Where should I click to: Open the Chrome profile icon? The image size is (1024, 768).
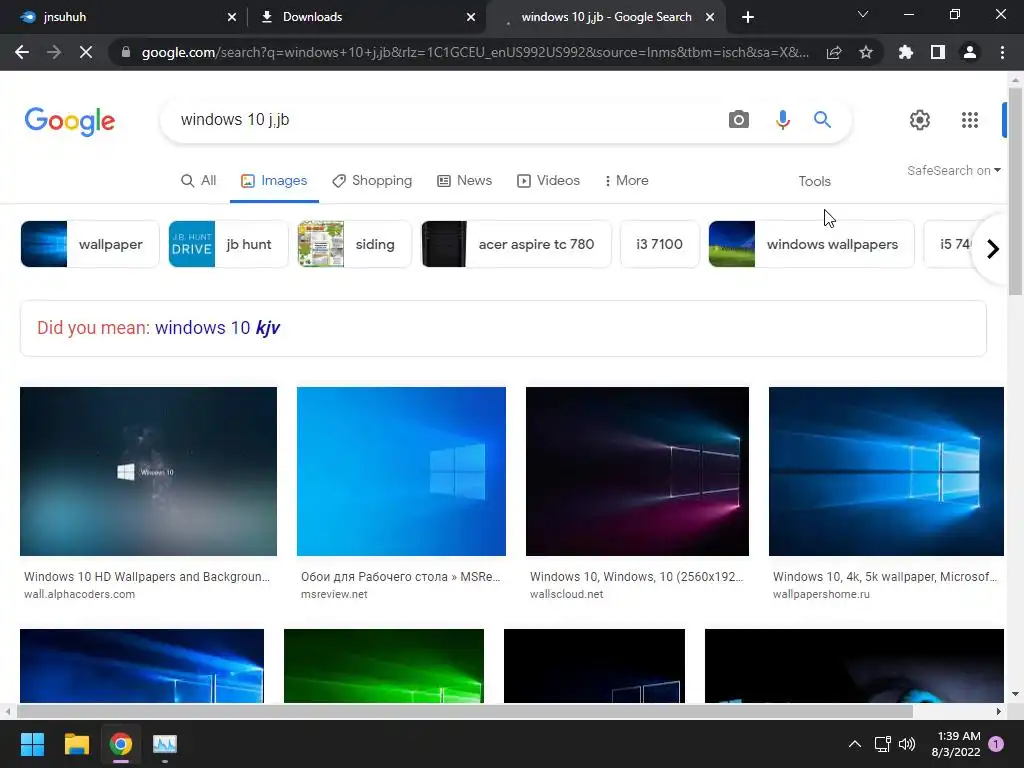[970, 52]
